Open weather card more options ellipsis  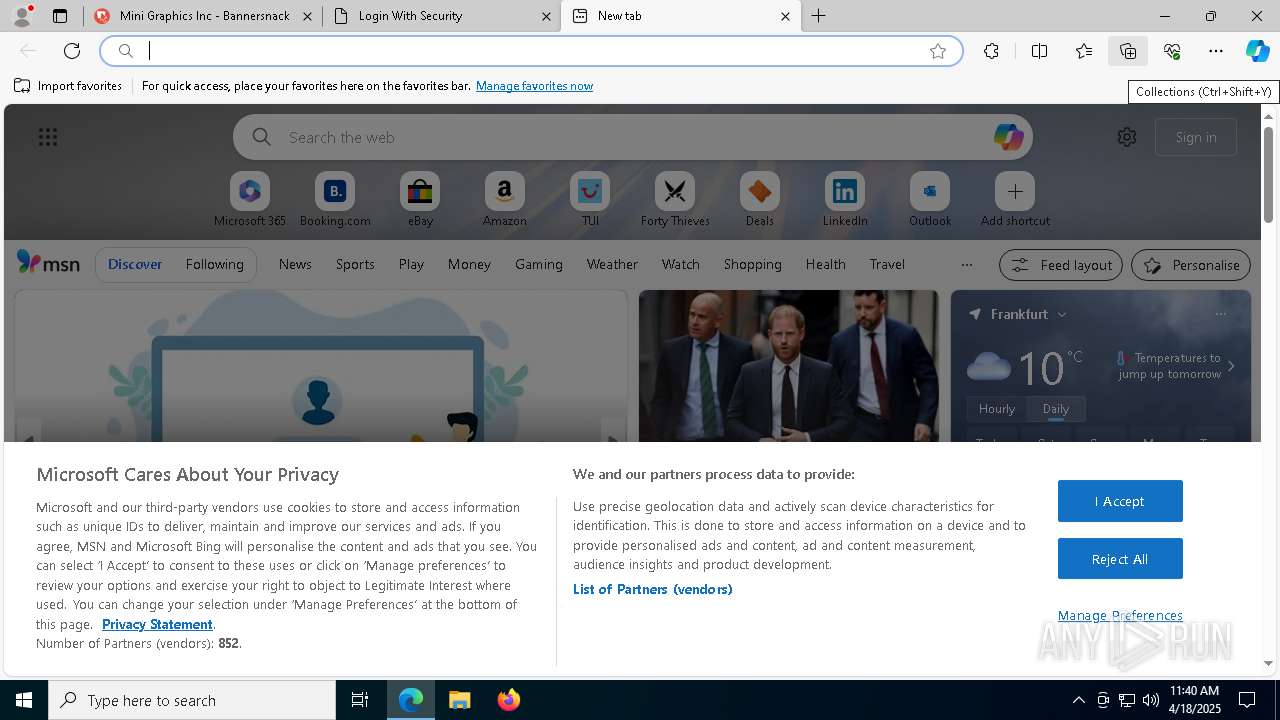click(x=1220, y=314)
